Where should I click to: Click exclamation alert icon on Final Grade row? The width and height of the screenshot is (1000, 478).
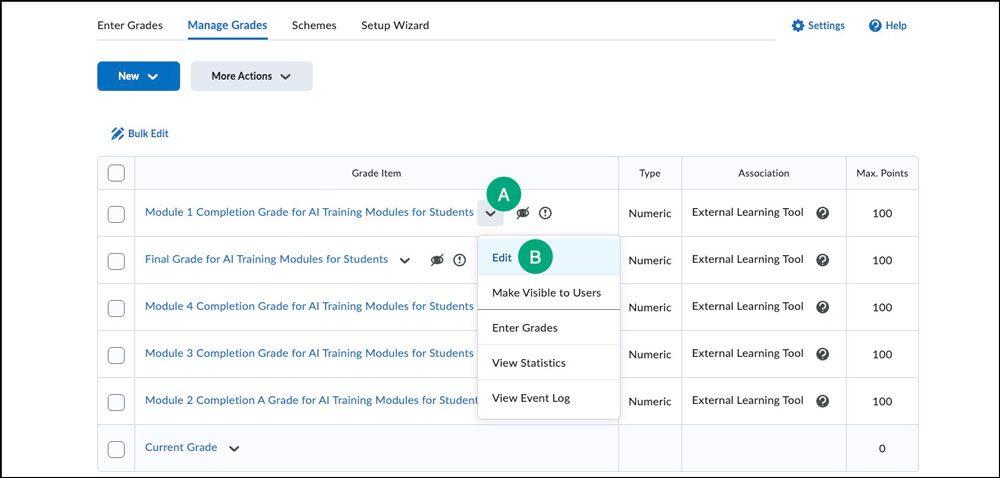[x=459, y=260]
